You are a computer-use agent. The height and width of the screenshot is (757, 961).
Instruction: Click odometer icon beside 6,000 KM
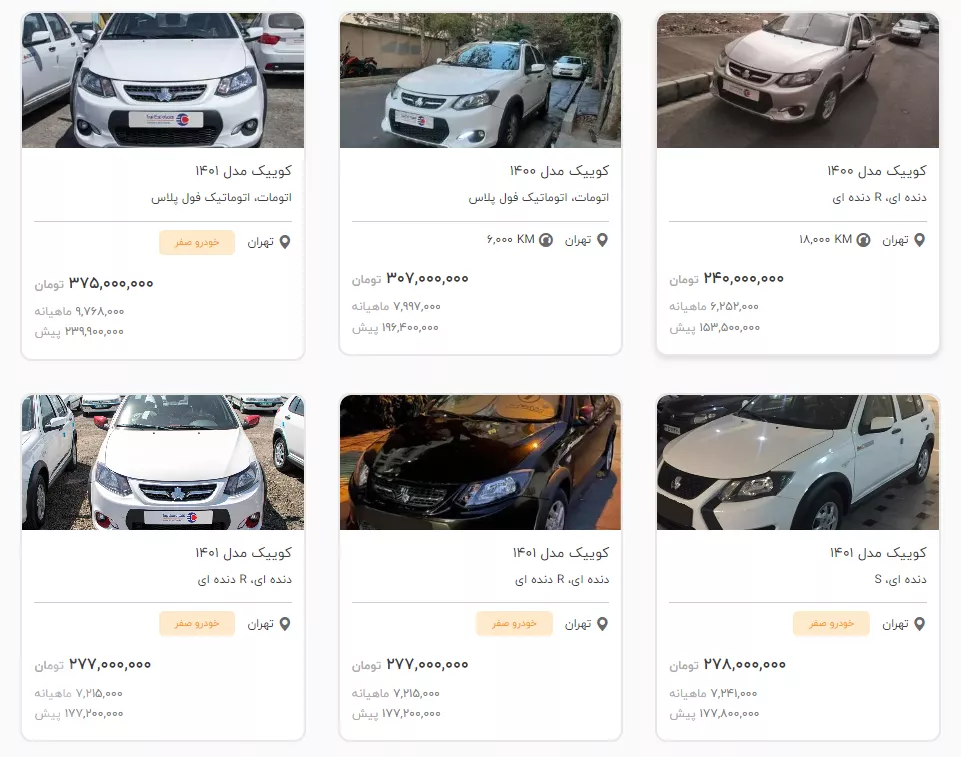[x=545, y=240]
